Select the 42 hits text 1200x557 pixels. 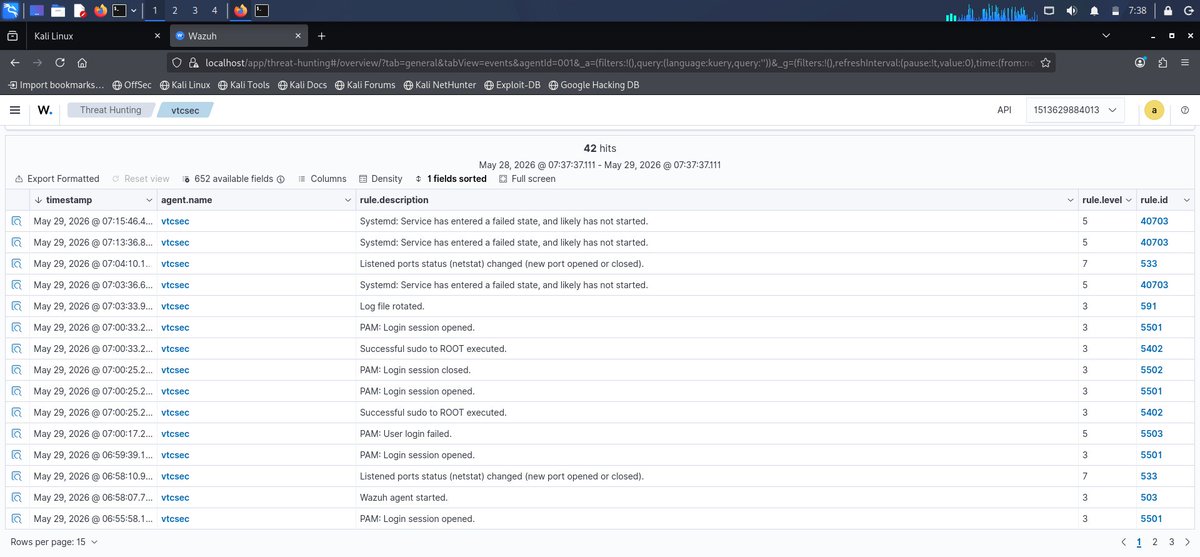point(600,148)
